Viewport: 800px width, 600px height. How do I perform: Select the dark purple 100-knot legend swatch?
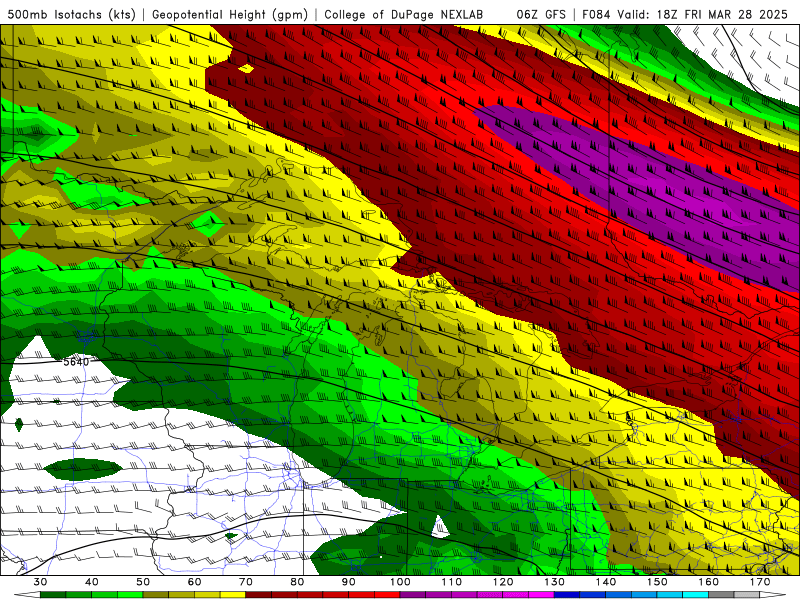pos(413,596)
